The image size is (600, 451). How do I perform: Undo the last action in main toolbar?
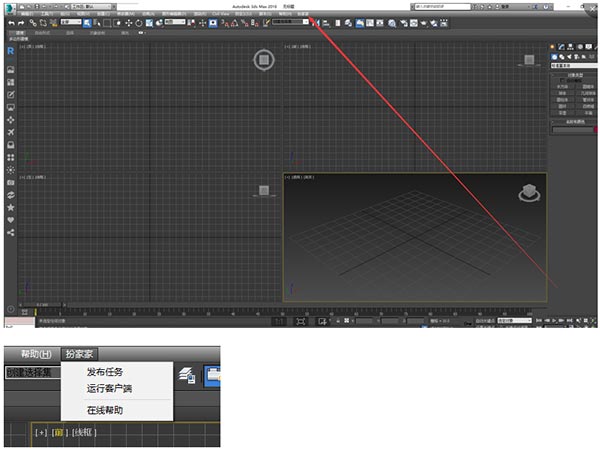tap(11, 23)
